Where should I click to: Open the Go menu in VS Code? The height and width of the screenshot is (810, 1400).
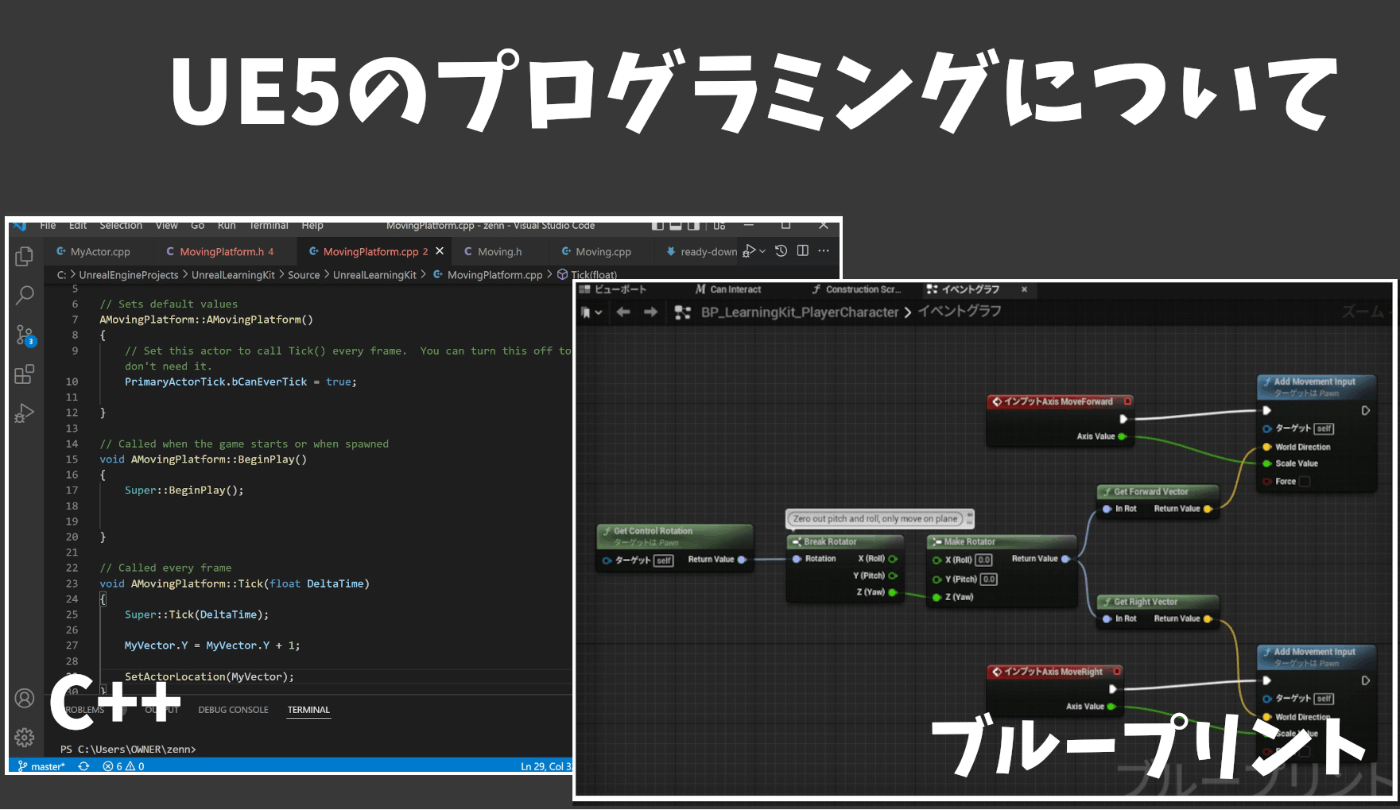tap(197, 226)
